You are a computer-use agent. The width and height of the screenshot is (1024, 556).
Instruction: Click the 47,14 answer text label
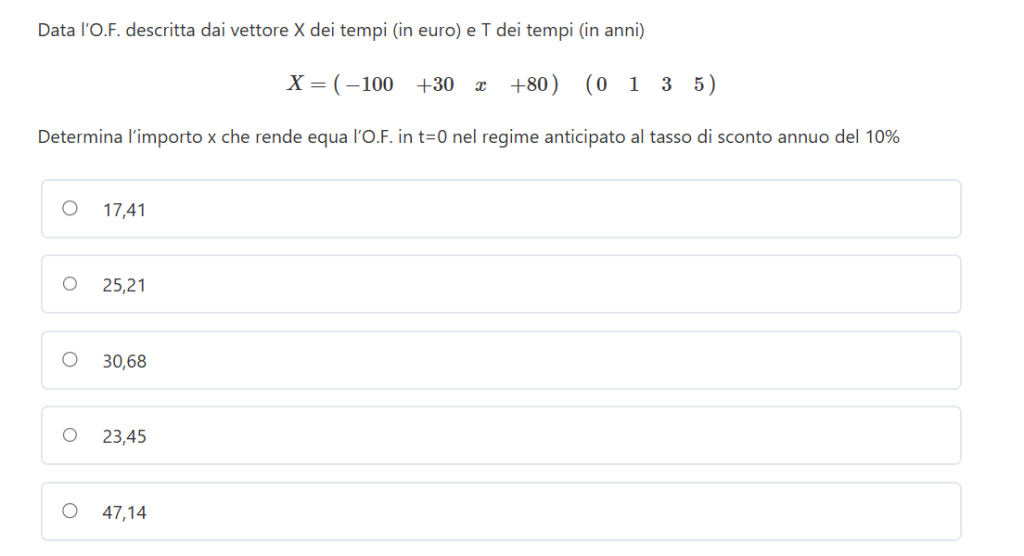tap(124, 513)
